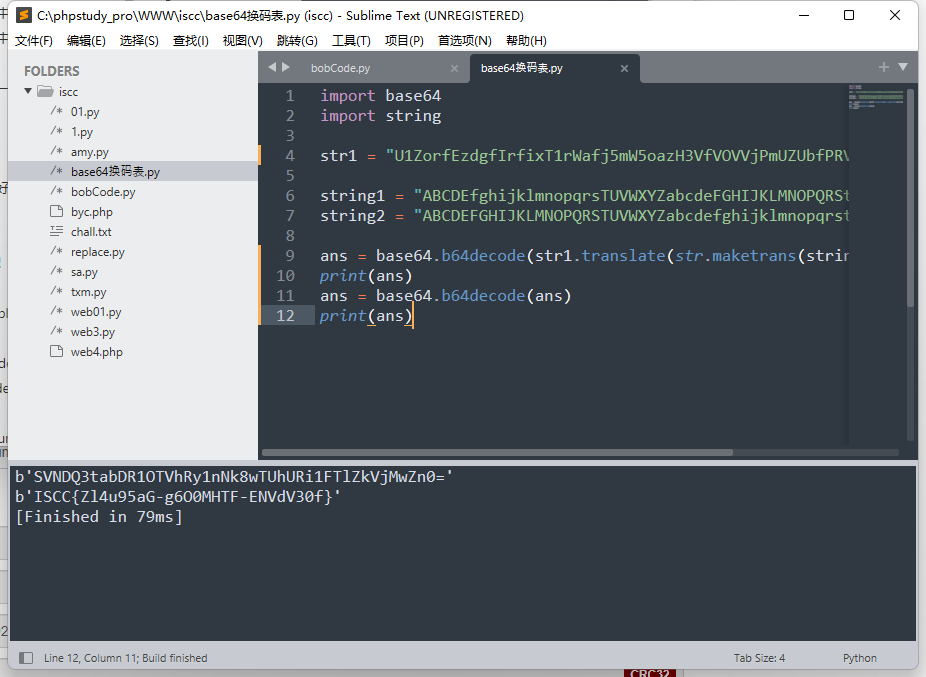The image size is (926, 677).
Task: Click the file icon beside web4.php
Action: 57,351
